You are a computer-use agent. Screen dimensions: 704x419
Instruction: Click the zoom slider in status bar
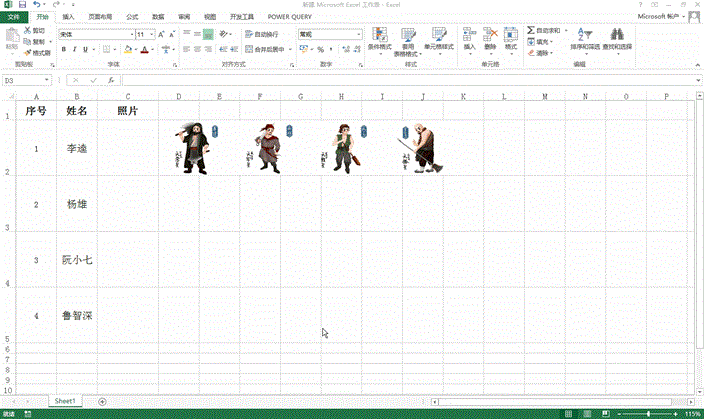point(649,413)
